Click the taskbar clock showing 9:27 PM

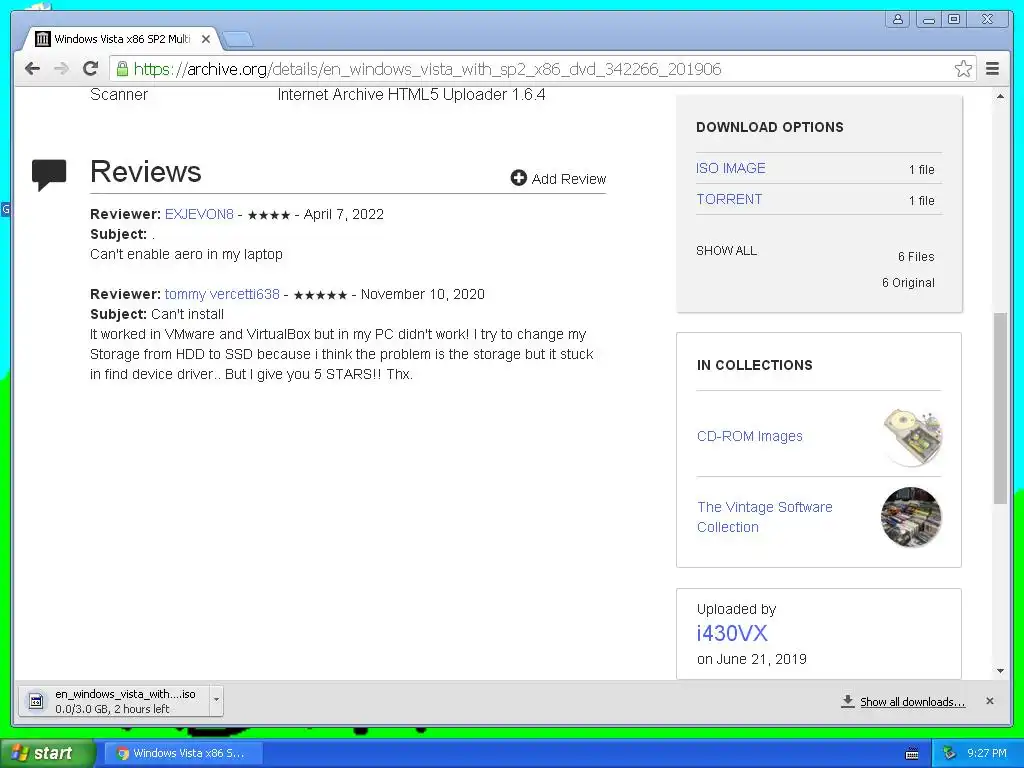pyautogui.click(x=987, y=753)
